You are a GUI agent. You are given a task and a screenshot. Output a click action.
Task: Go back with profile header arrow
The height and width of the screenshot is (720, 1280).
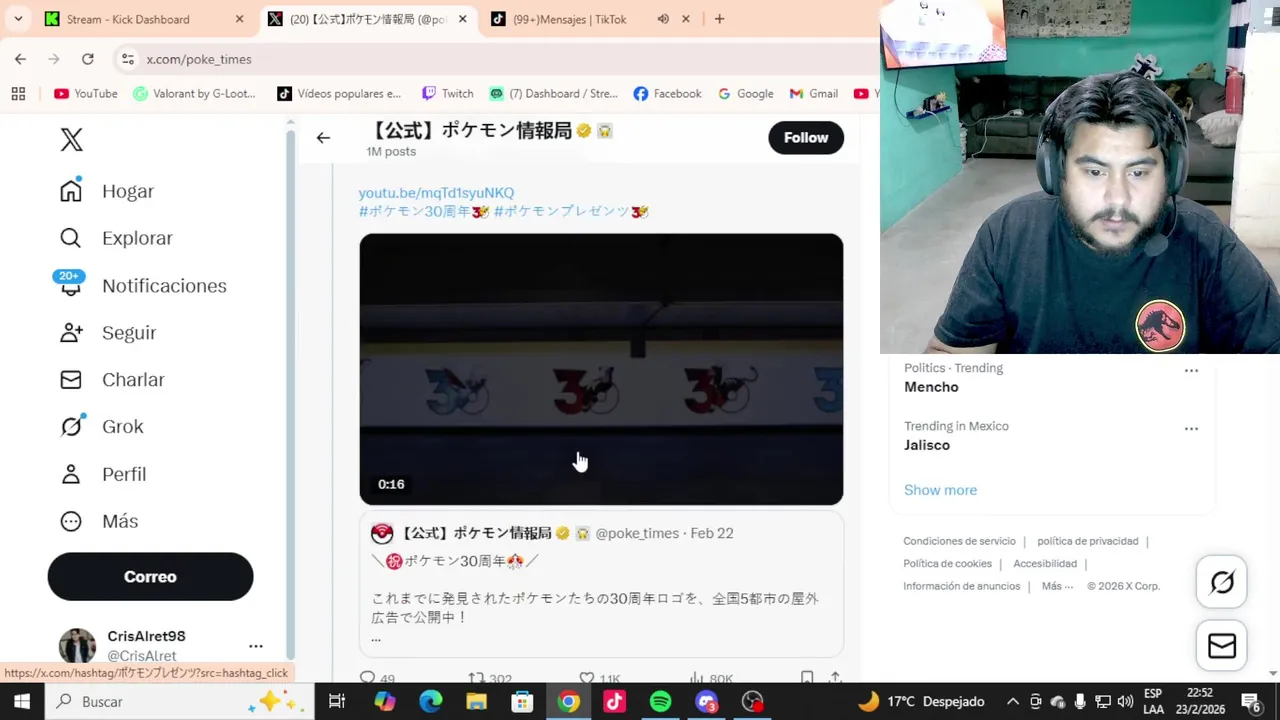pos(323,138)
